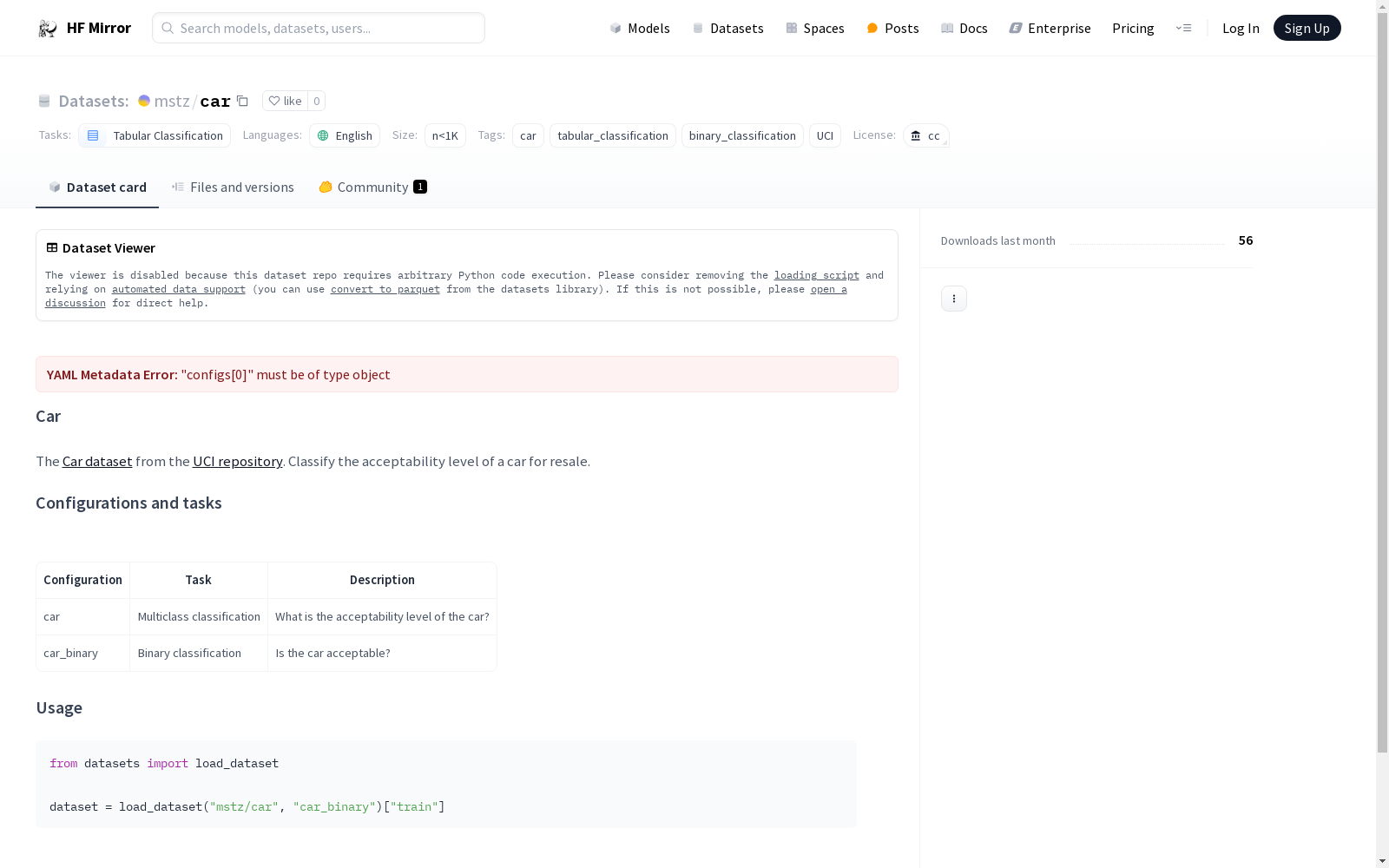
Task: Open automated data support link
Action: click(179, 289)
